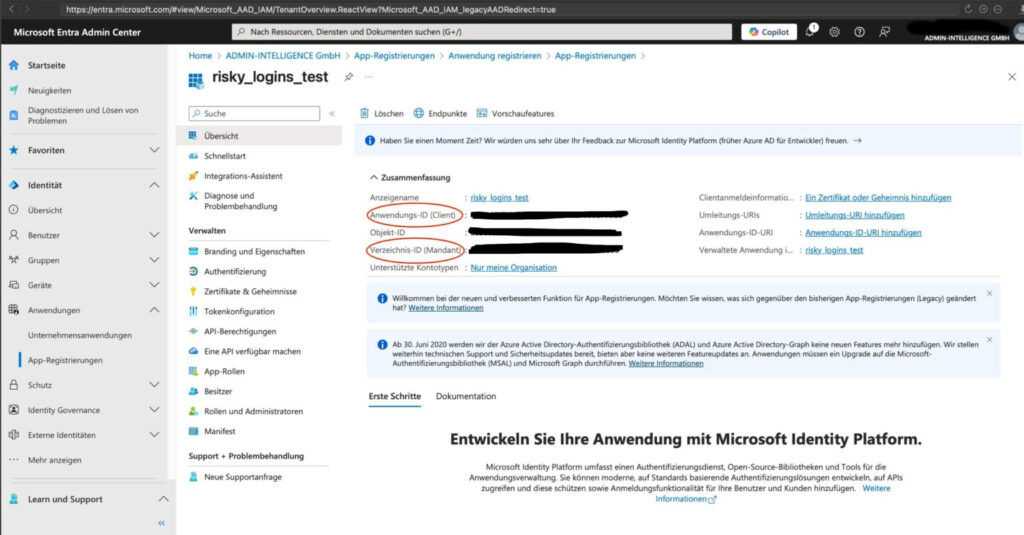
Task: Open Branding und Eigenschaften
Action: [254, 251]
